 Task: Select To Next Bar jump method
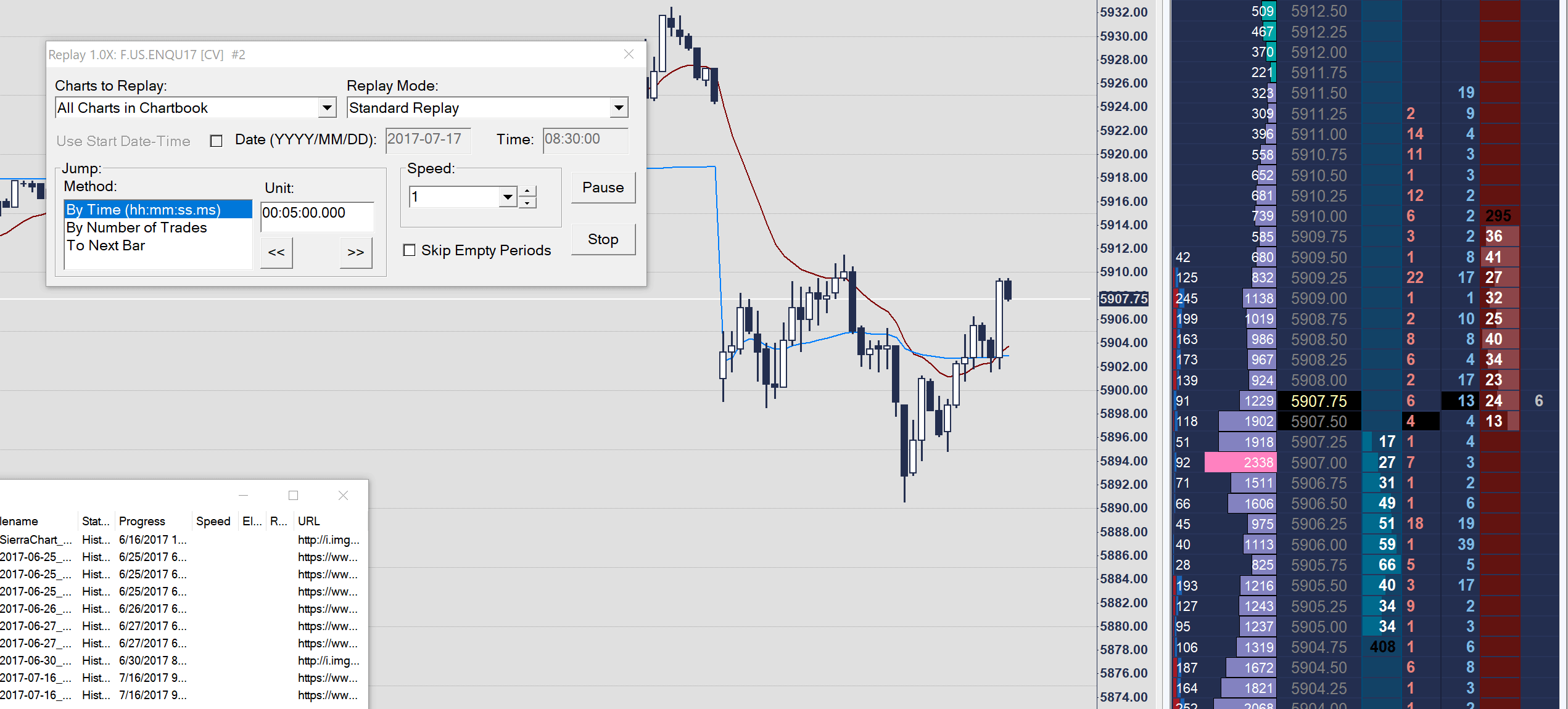(105, 245)
